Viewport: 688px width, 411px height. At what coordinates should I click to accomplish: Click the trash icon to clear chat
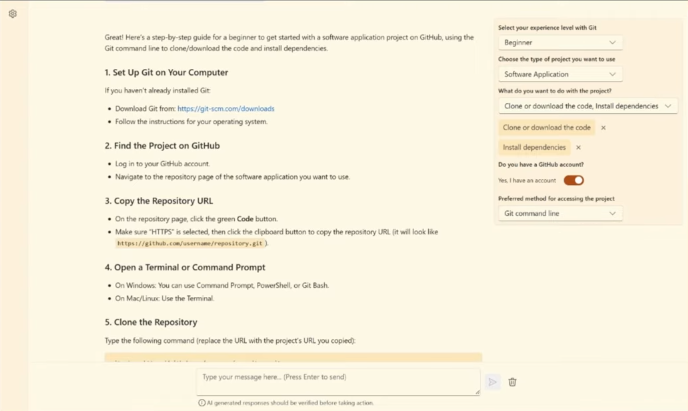pyautogui.click(x=512, y=382)
